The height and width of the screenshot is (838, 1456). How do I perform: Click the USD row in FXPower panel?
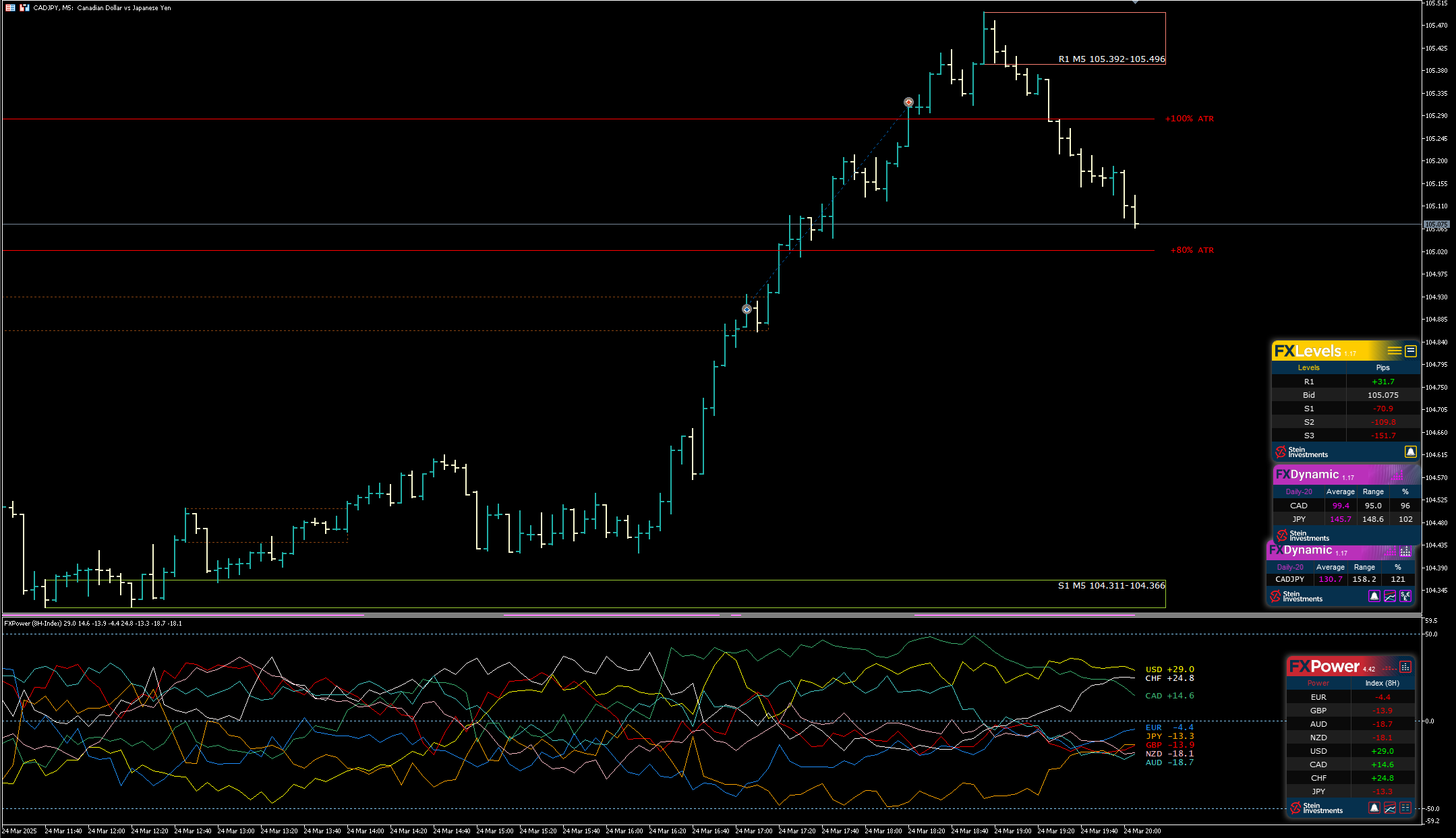[1318, 751]
